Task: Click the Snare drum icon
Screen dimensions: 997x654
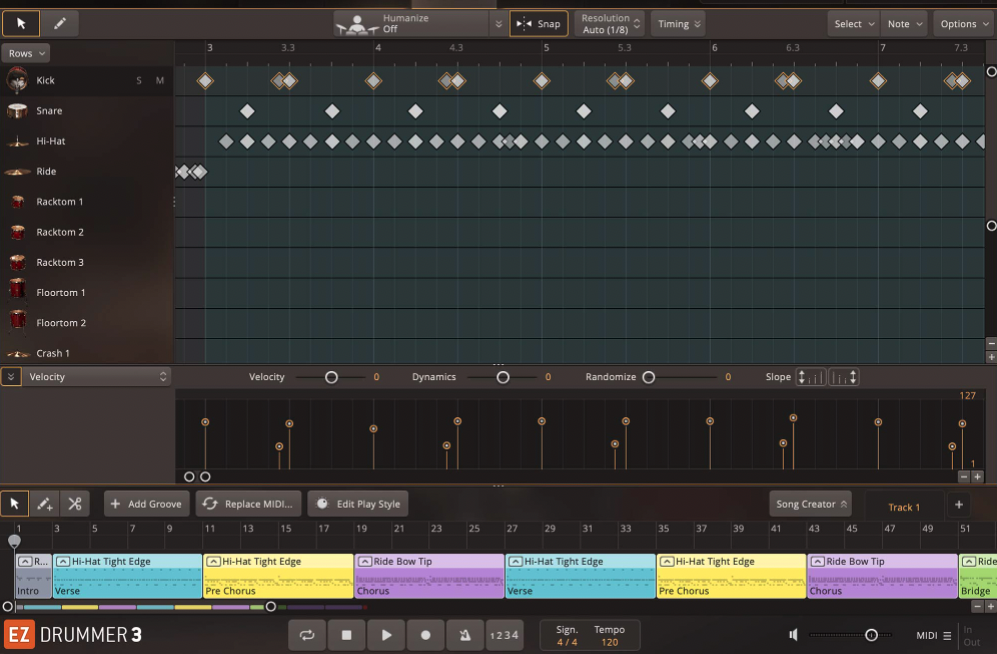Action: pos(17,111)
